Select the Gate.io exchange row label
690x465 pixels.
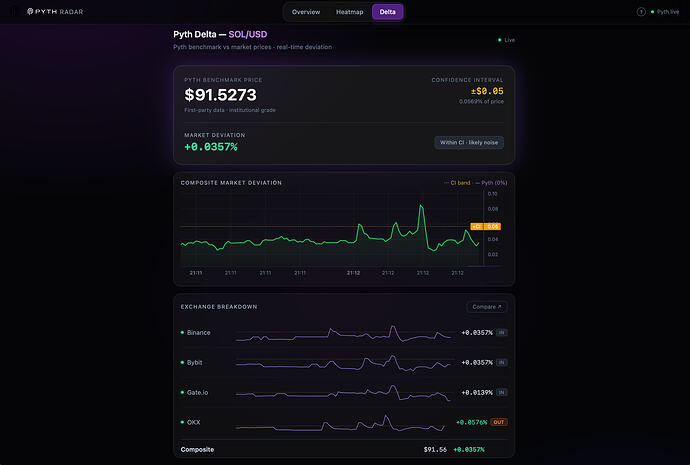click(x=198, y=392)
